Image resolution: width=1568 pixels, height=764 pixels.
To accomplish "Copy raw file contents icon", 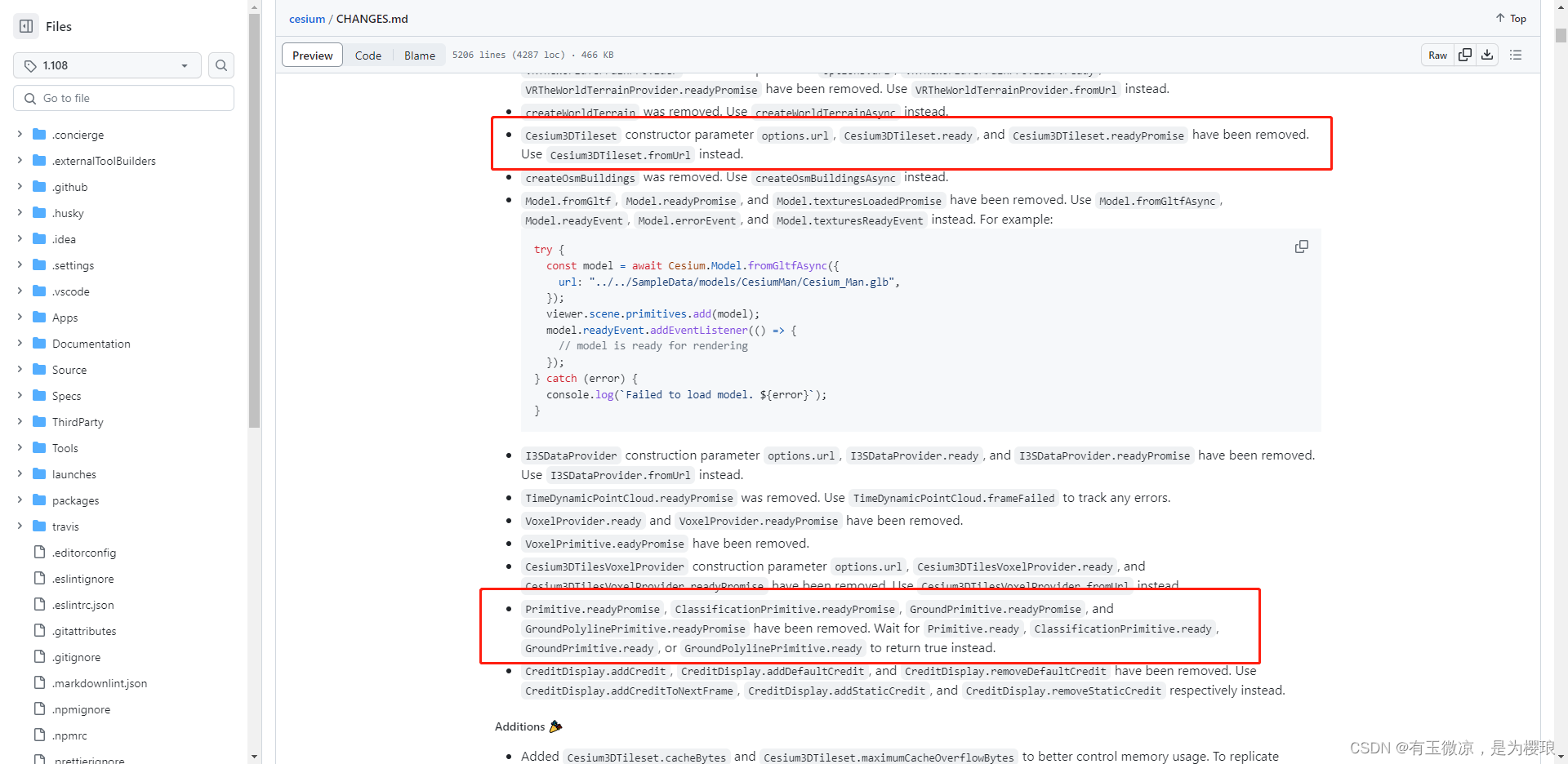I will click(1465, 55).
